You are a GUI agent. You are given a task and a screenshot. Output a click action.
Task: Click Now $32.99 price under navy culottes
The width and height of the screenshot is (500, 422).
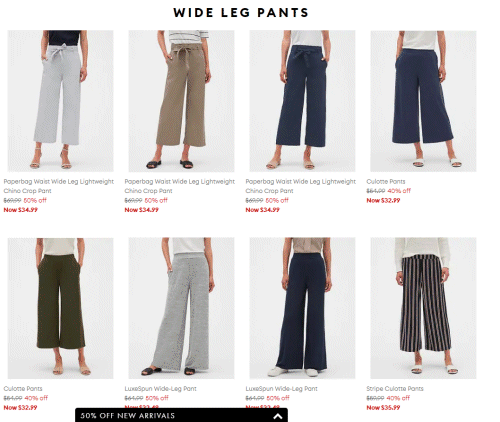(x=383, y=200)
